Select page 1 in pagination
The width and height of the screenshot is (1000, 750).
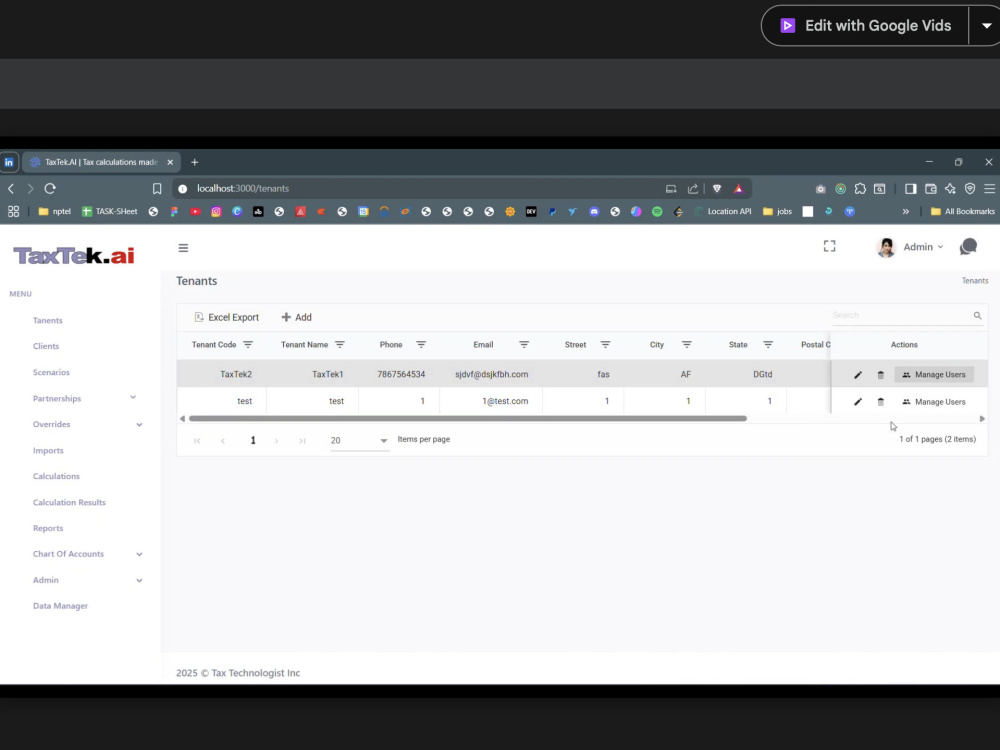[253, 440]
